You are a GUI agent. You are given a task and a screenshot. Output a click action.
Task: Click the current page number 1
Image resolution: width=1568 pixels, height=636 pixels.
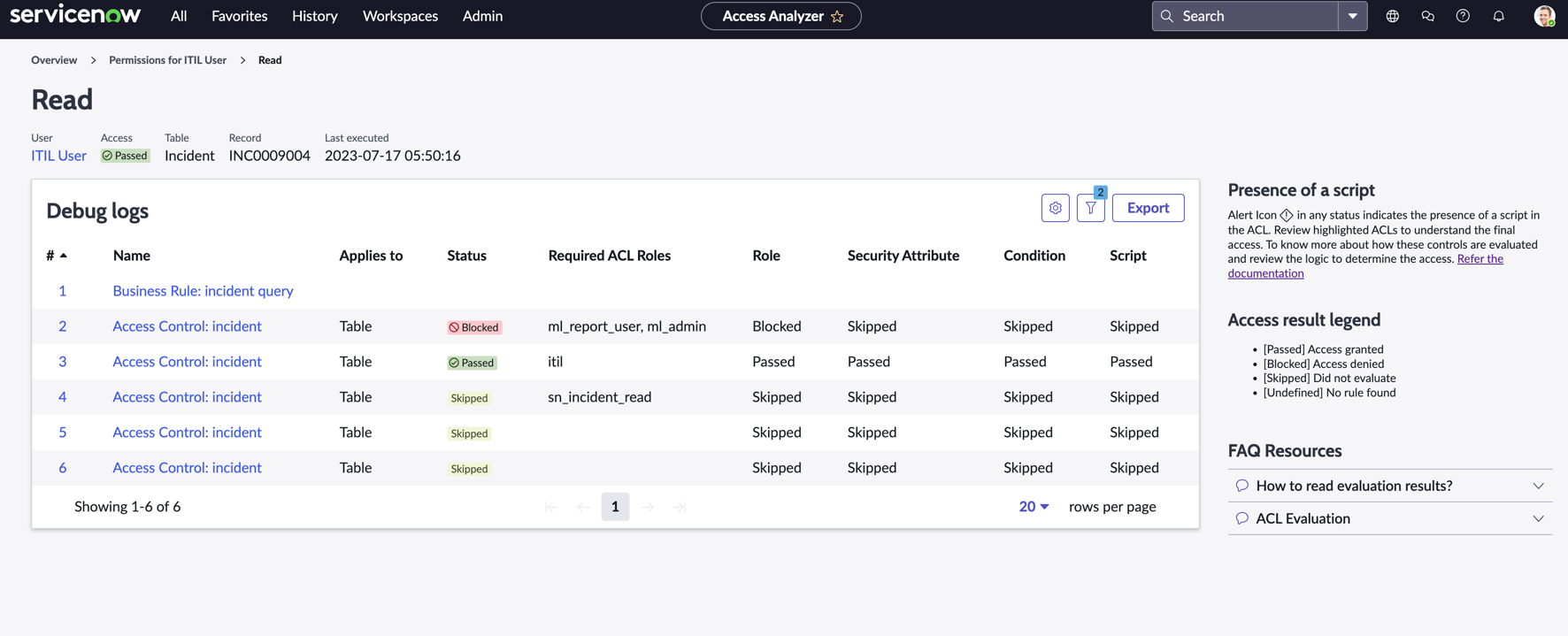pos(615,507)
